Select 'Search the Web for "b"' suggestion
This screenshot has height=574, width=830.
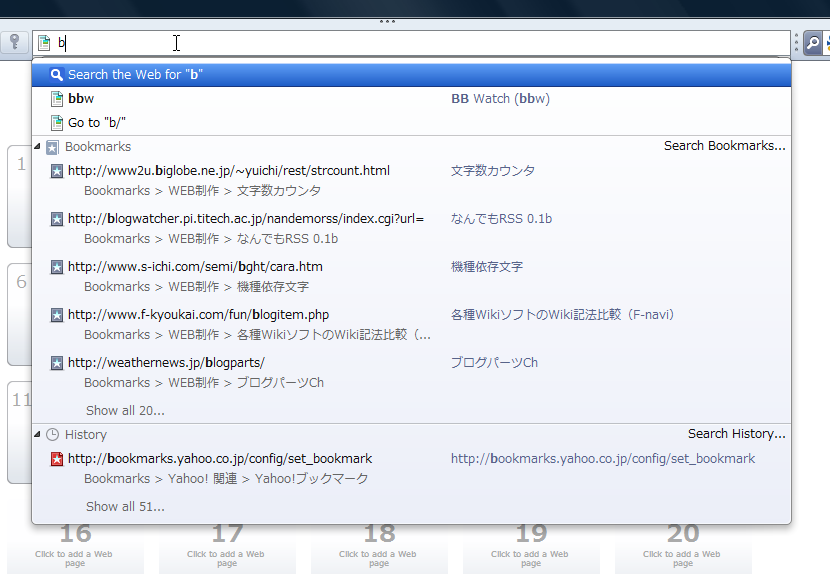(411, 75)
